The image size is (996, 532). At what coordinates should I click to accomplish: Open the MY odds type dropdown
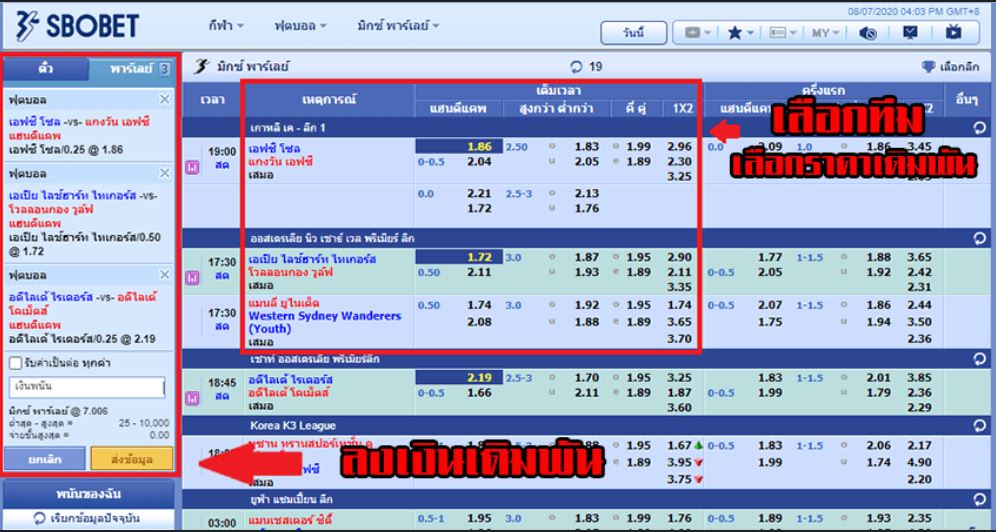[x=825, y=32]
